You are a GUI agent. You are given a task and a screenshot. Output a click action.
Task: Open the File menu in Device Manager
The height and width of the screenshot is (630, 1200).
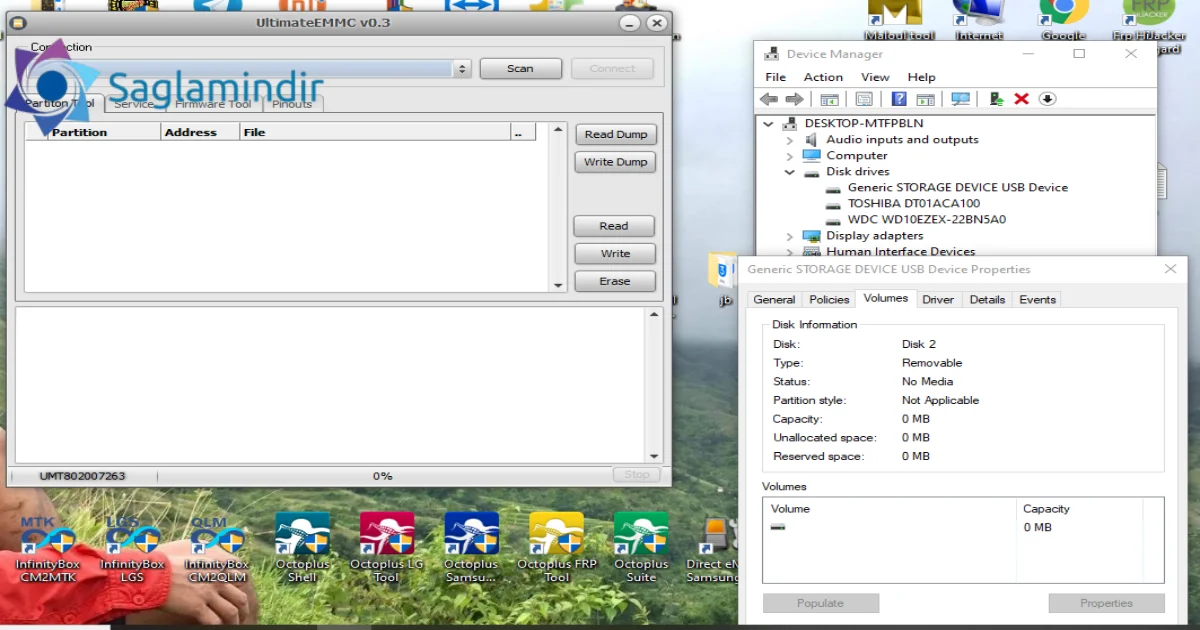[775, 77]
